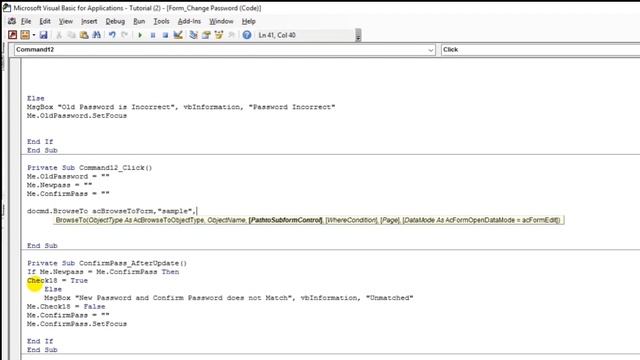Viewport: 640px width, 360px height.
Task: Open the Run menu
Action: 139,21
